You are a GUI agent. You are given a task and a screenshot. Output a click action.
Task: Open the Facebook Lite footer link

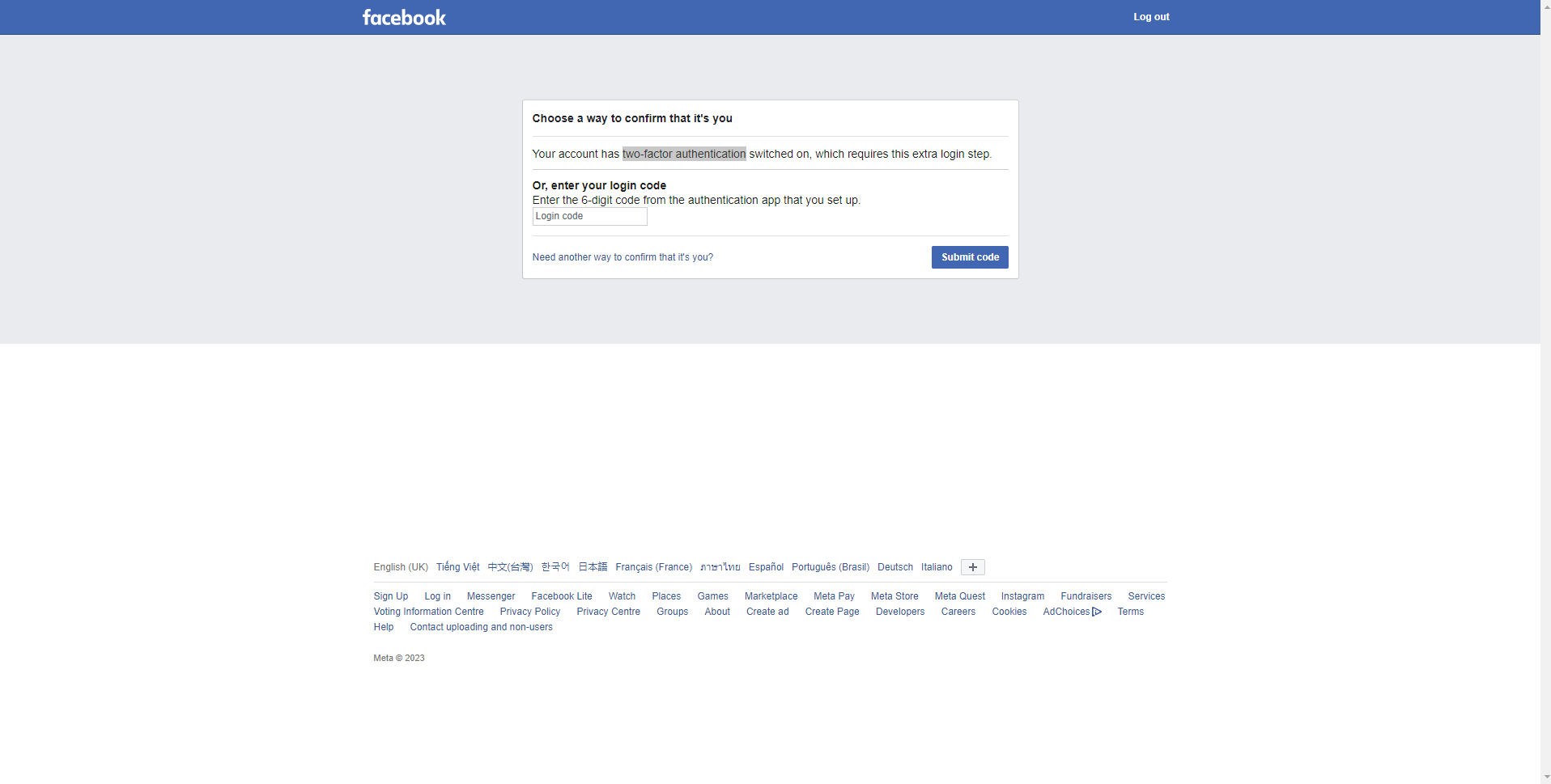pos(562,596)
